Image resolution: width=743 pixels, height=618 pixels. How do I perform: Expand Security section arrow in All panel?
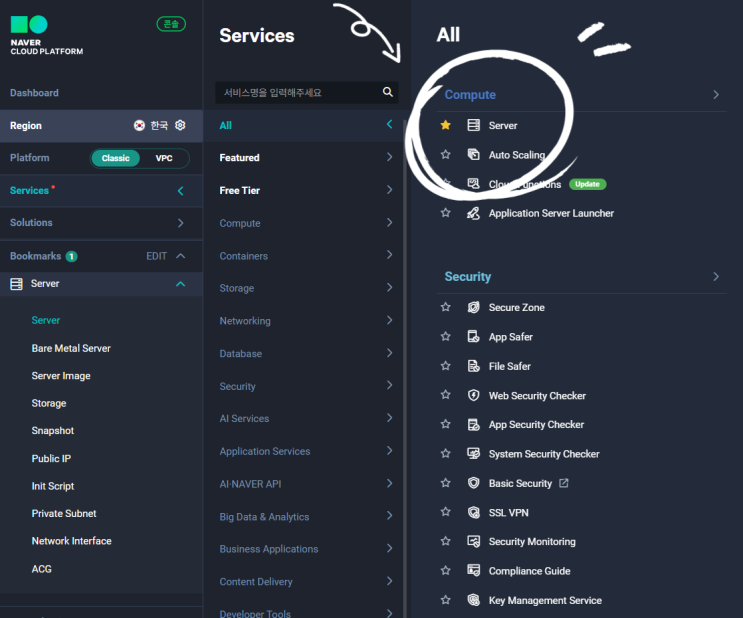[x=716, y=277]
